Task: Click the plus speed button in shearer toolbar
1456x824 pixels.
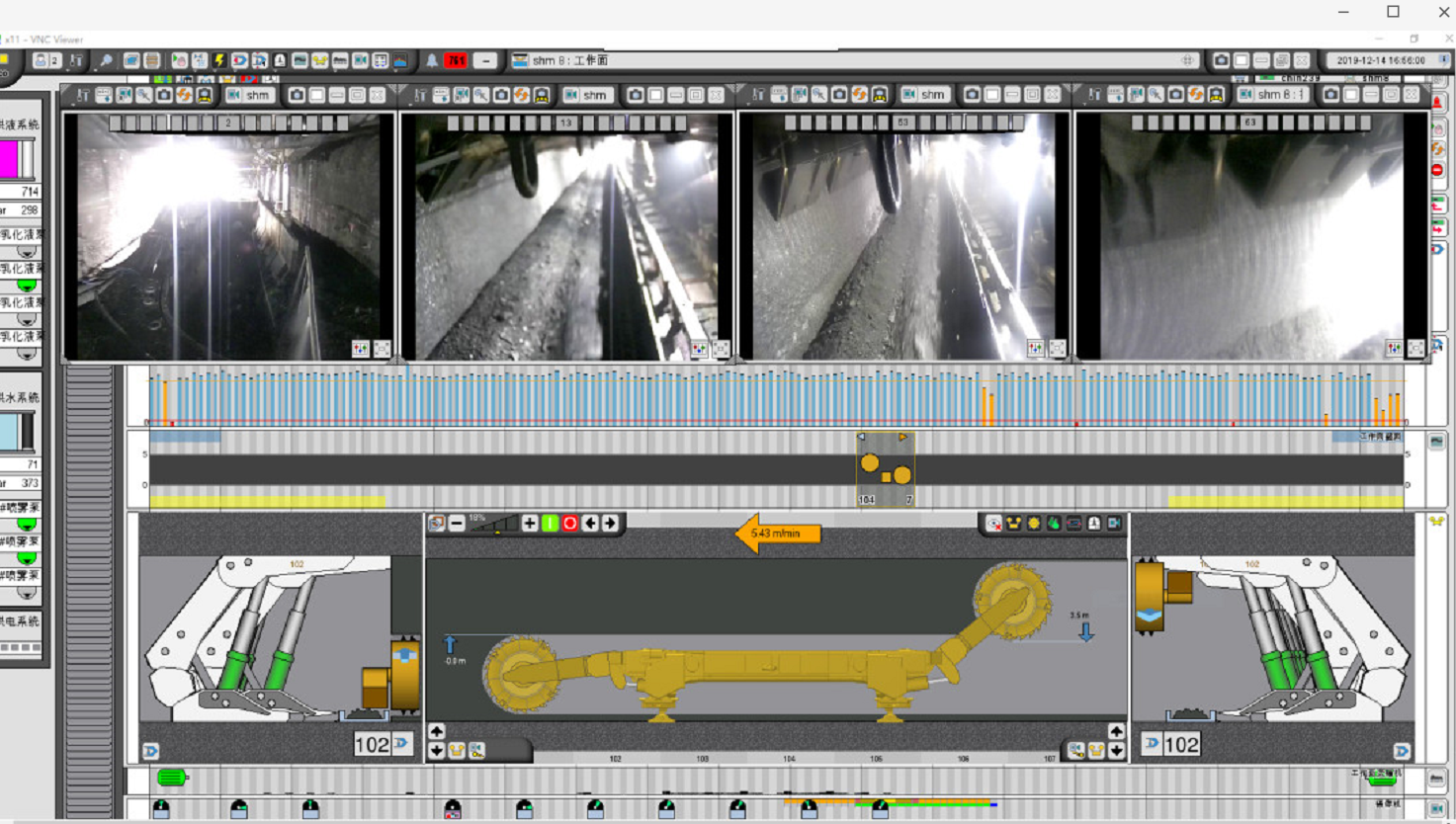Action: click(530, 524)
